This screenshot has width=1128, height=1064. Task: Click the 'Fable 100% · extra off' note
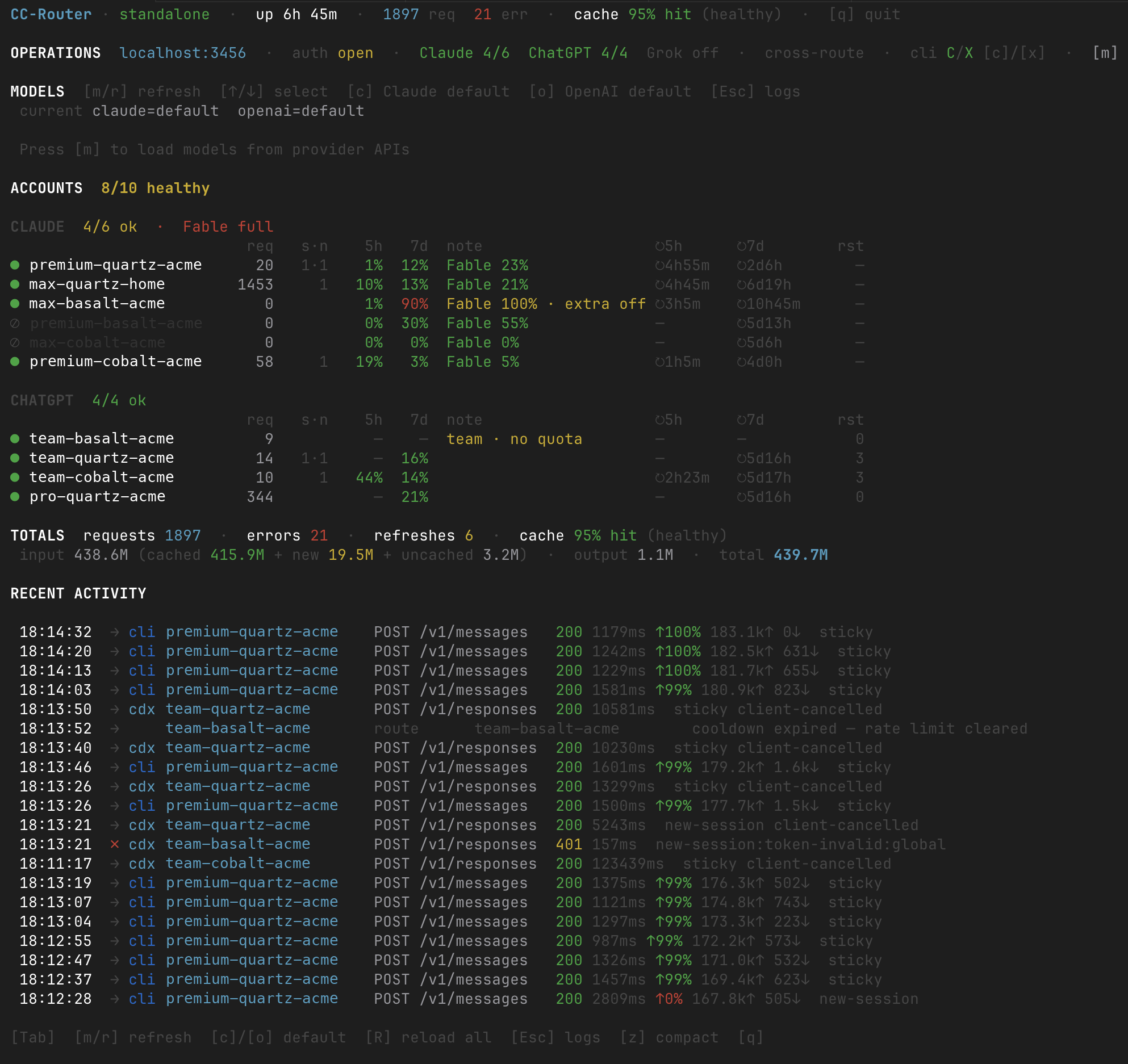pyautogui.click(x=546, y=304)
